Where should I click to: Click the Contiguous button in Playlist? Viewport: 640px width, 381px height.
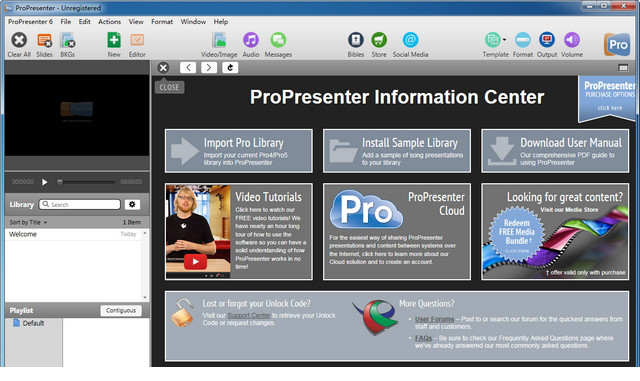pyautogui.click(x=121, y=310)
